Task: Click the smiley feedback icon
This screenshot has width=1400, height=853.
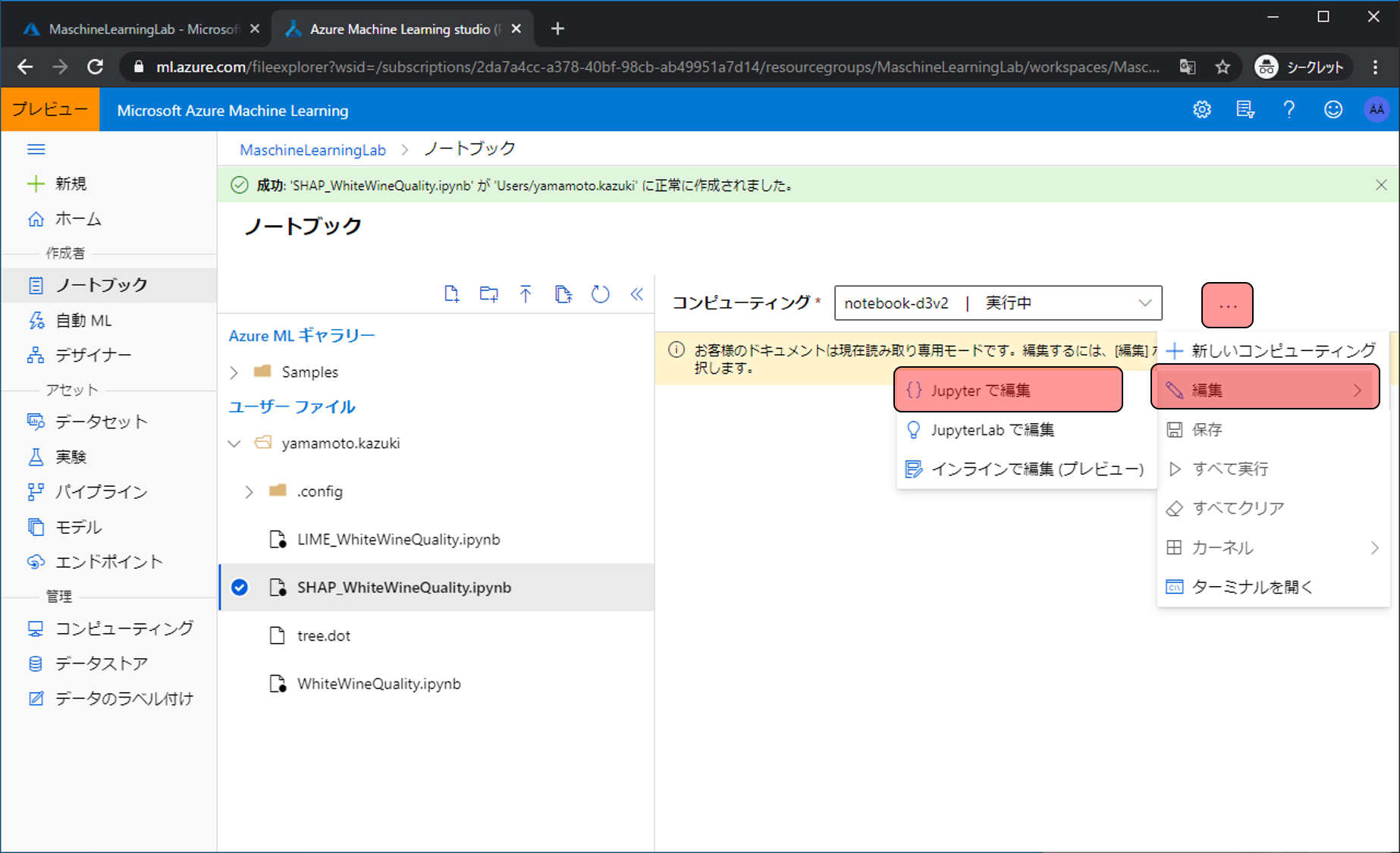Action: tap(1333, 110)
